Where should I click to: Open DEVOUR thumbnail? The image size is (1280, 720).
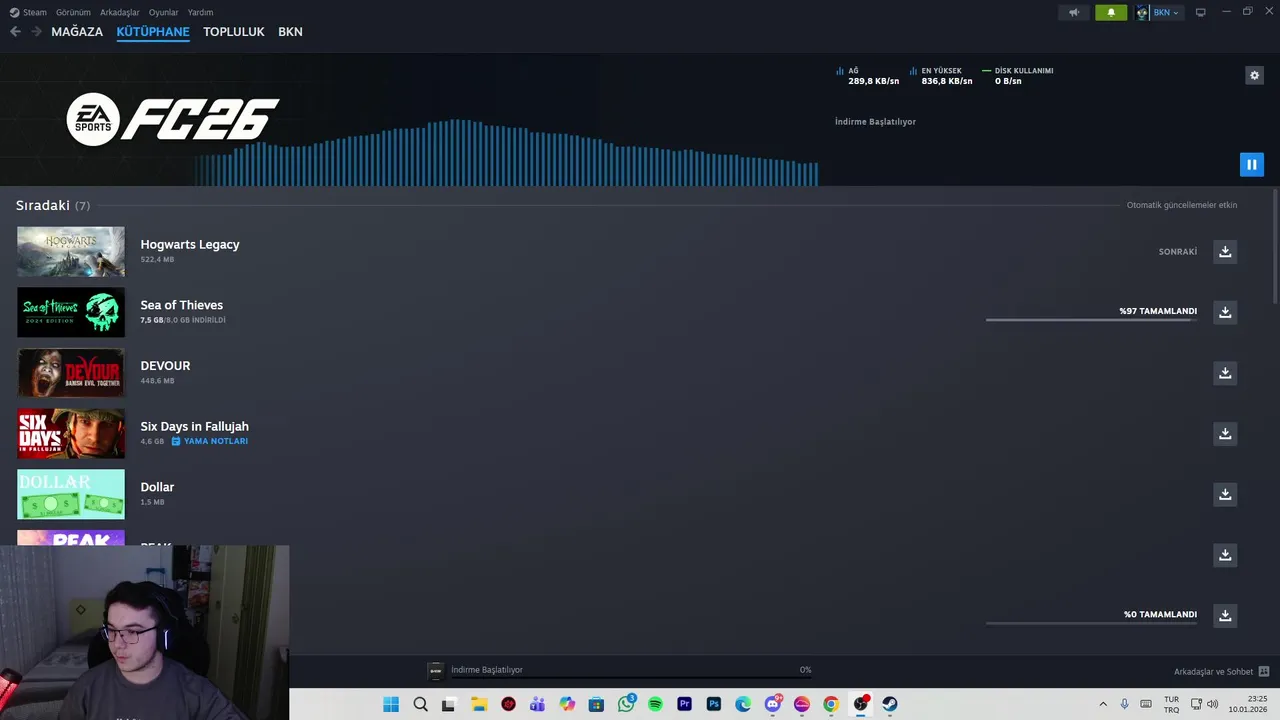click(71, 373)
